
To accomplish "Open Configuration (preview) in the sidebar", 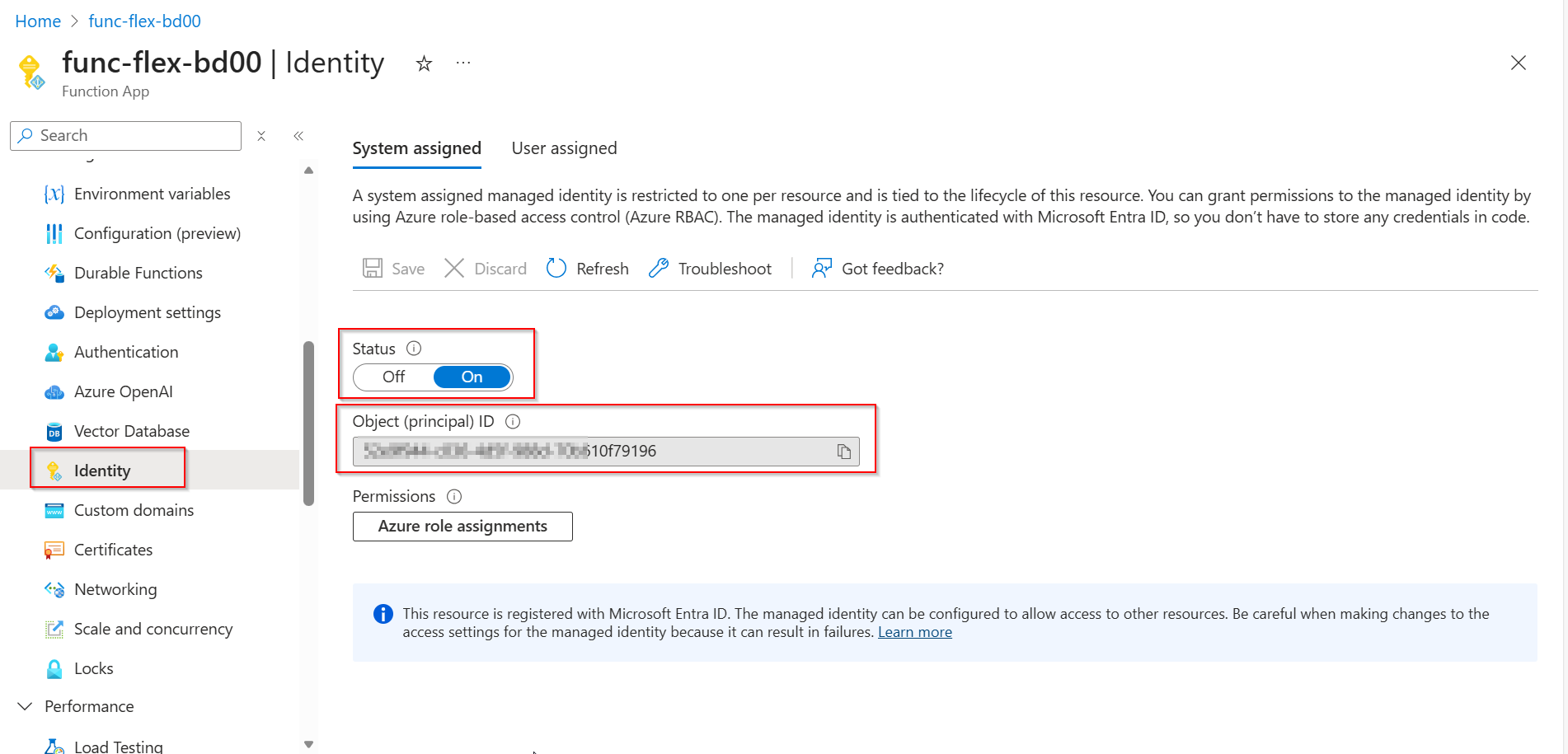I will pyautogui.click(x=157, y=233).
